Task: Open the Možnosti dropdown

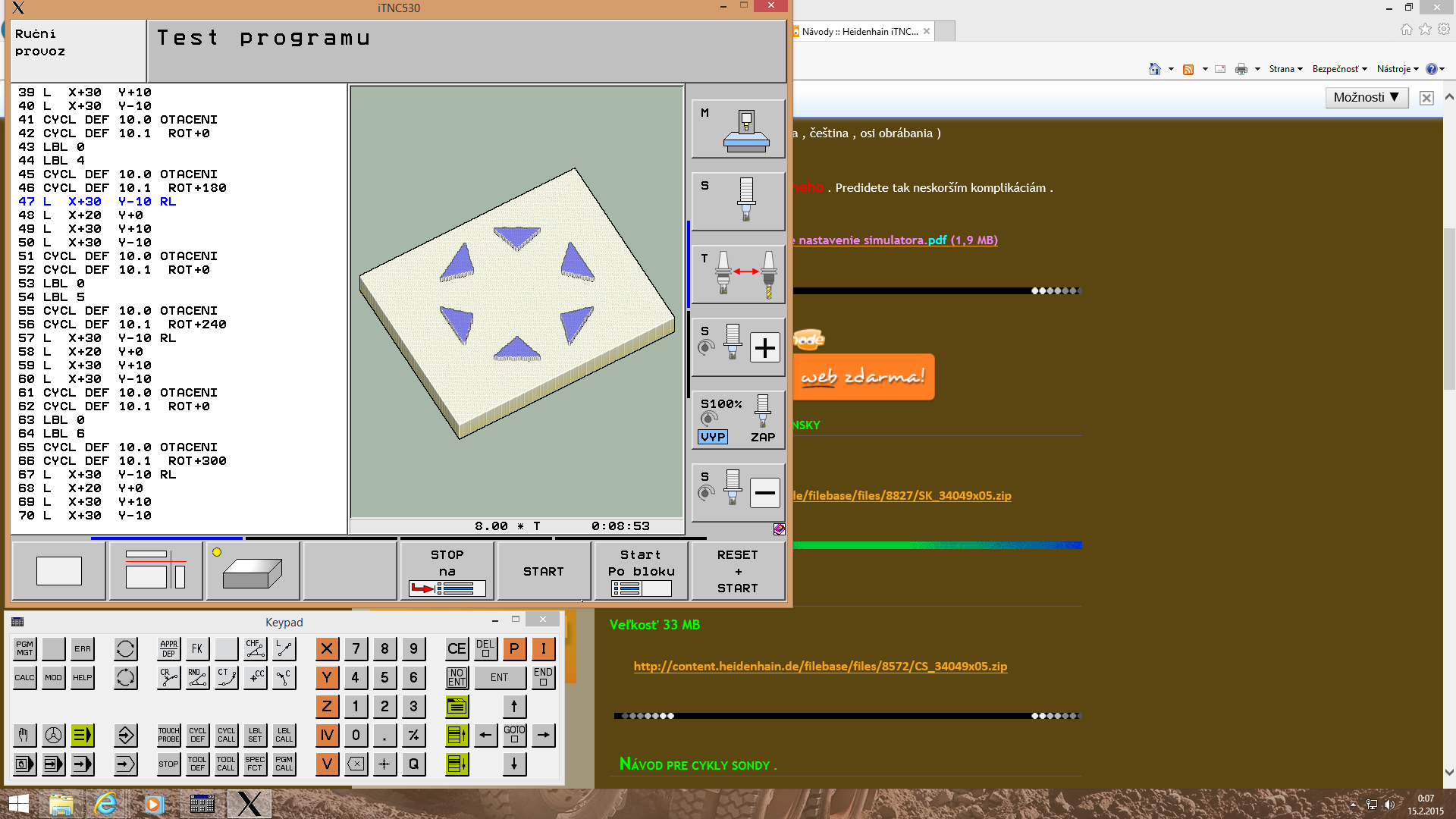Action: tap(1366, 97)
